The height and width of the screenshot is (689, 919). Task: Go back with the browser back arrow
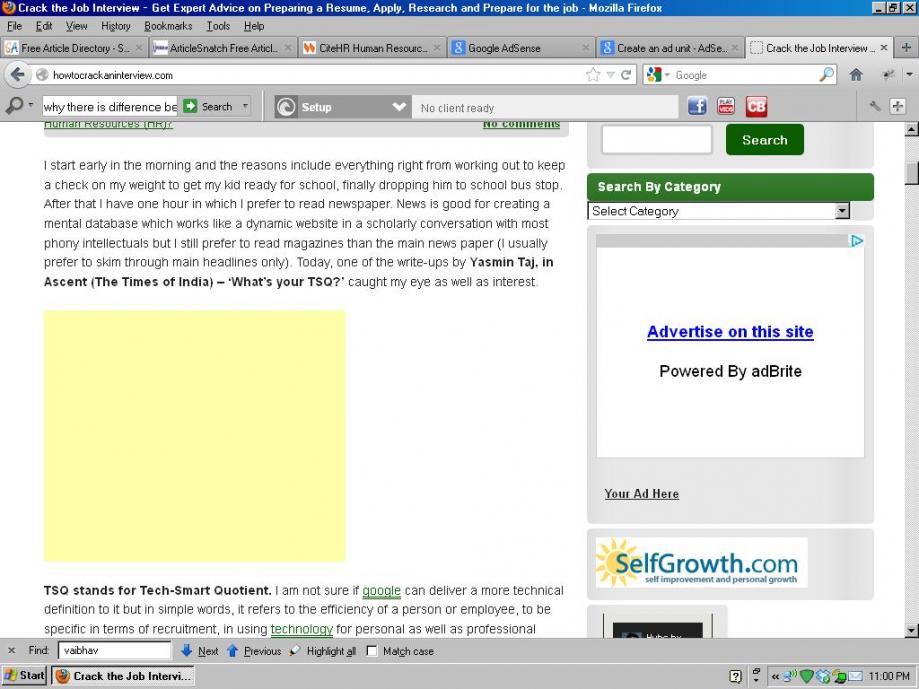[x=18, y=75]
